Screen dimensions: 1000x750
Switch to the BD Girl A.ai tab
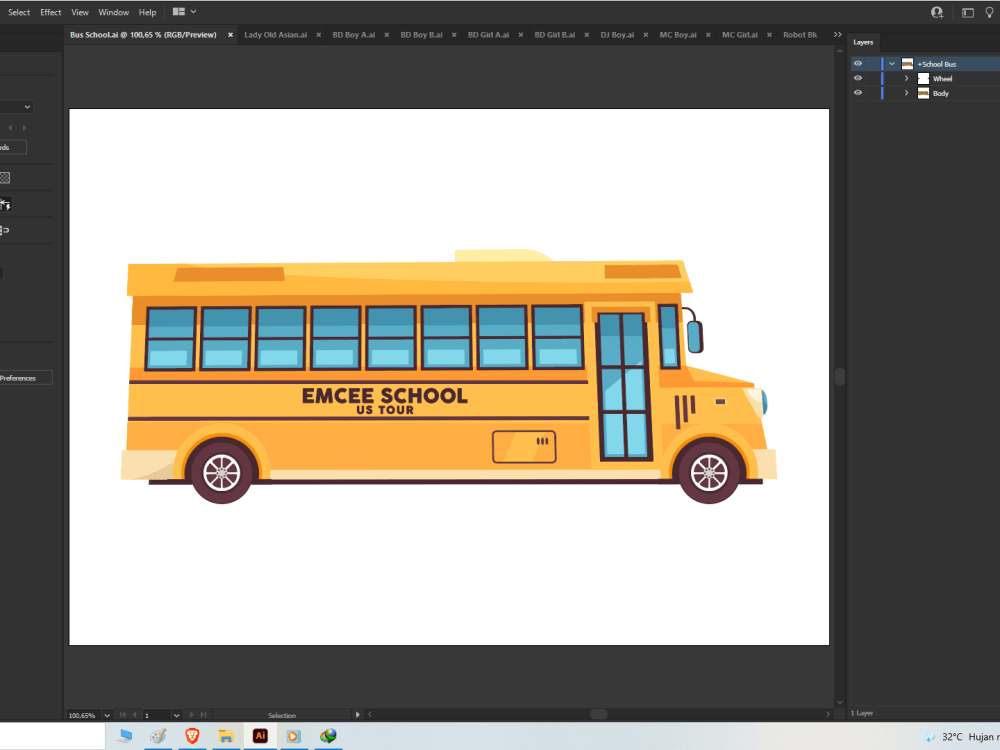[x=489, y=34]
